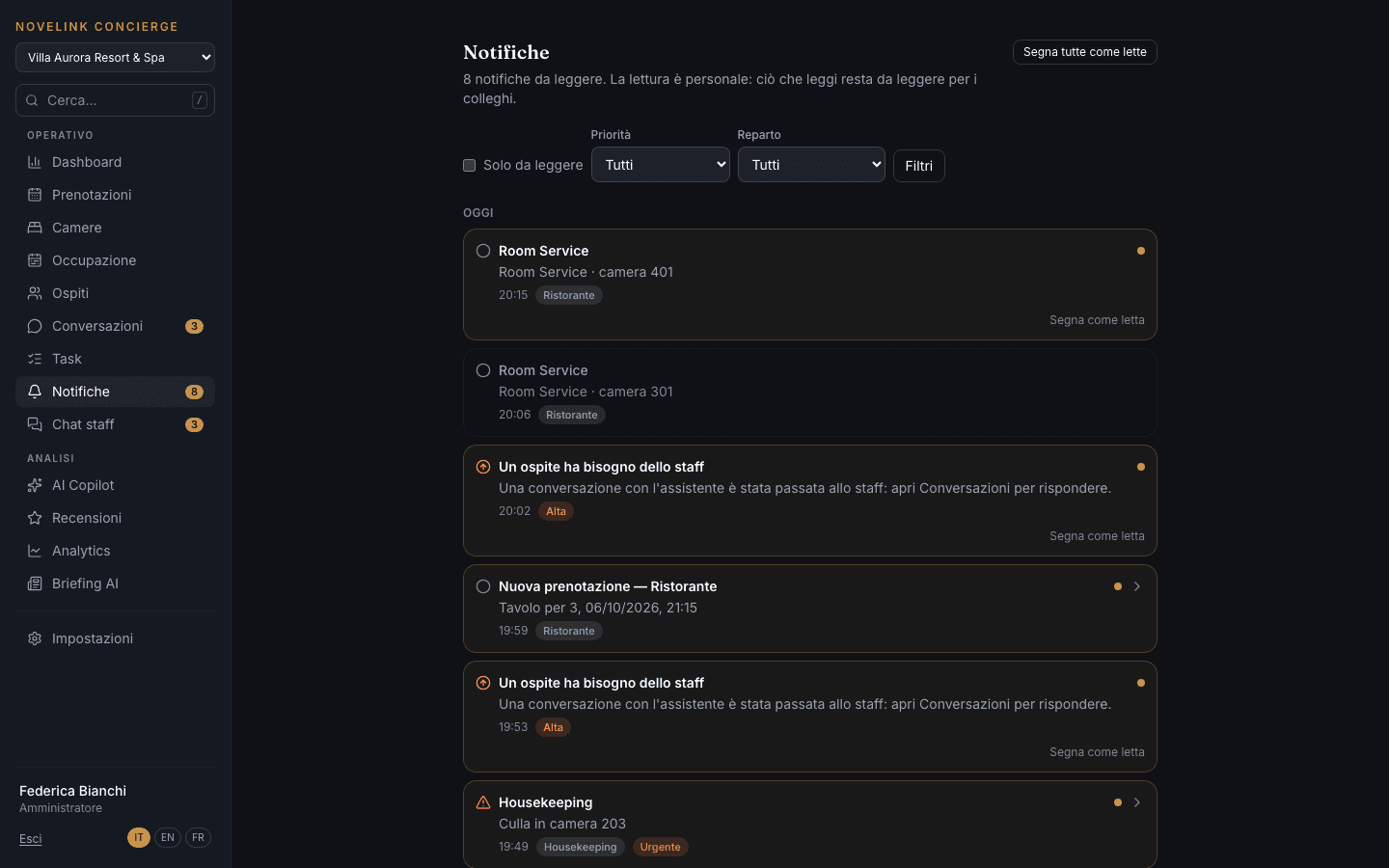Open the 19:53 Un ospite ha bisogno notification
This screenshot has height=868, width=1389.
coord(810,717)
